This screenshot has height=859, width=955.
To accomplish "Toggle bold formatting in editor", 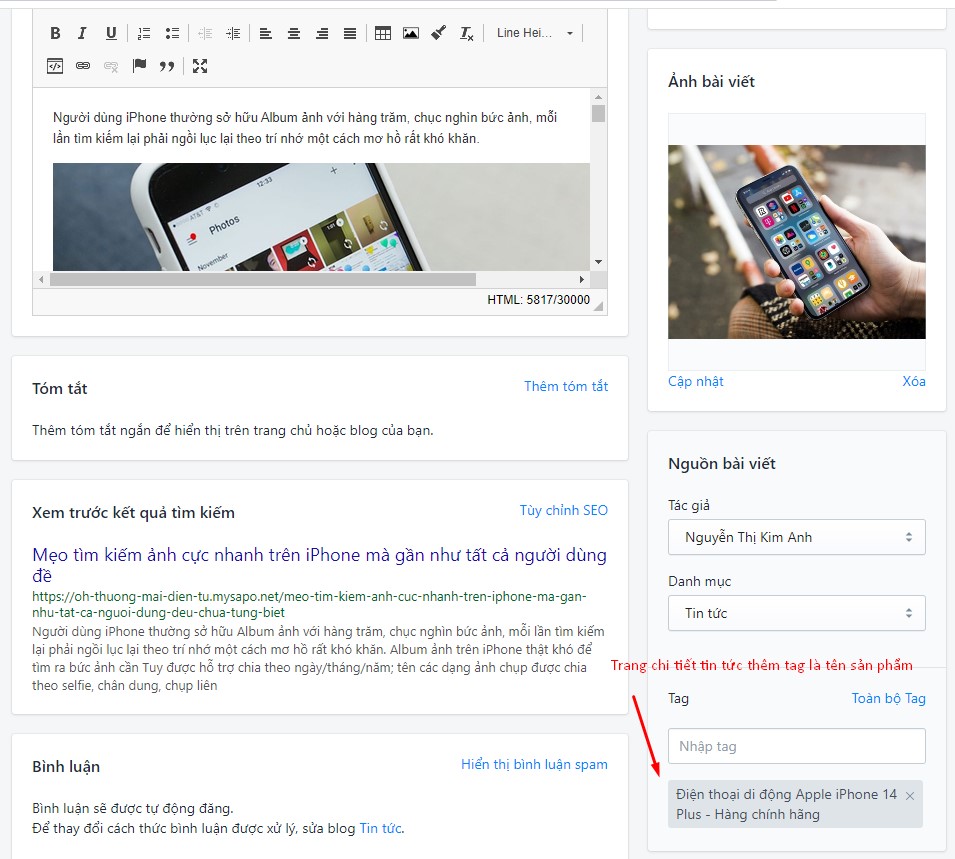I will (x=55, y=33).
